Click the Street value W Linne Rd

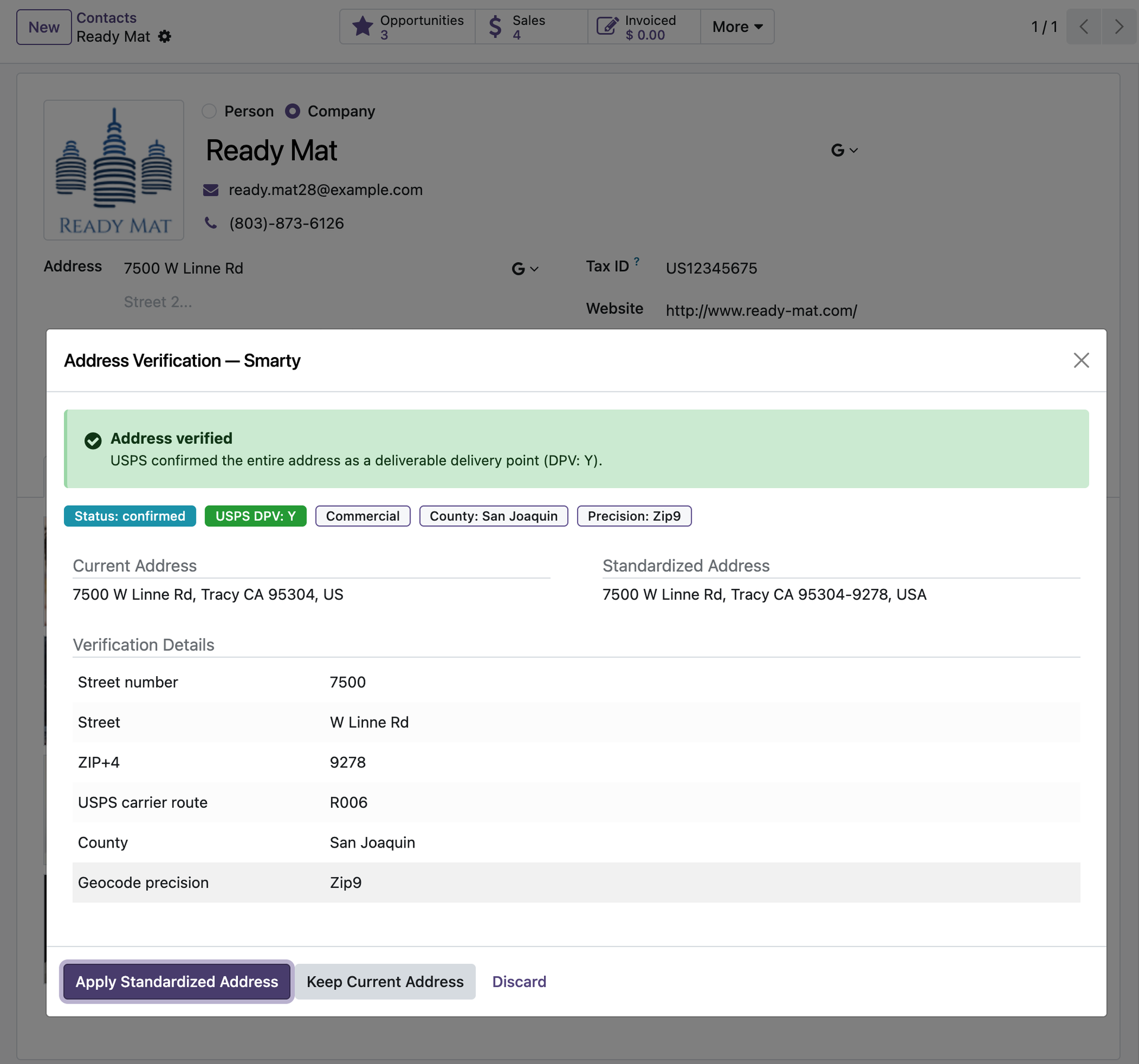click(x=369, y=722)
